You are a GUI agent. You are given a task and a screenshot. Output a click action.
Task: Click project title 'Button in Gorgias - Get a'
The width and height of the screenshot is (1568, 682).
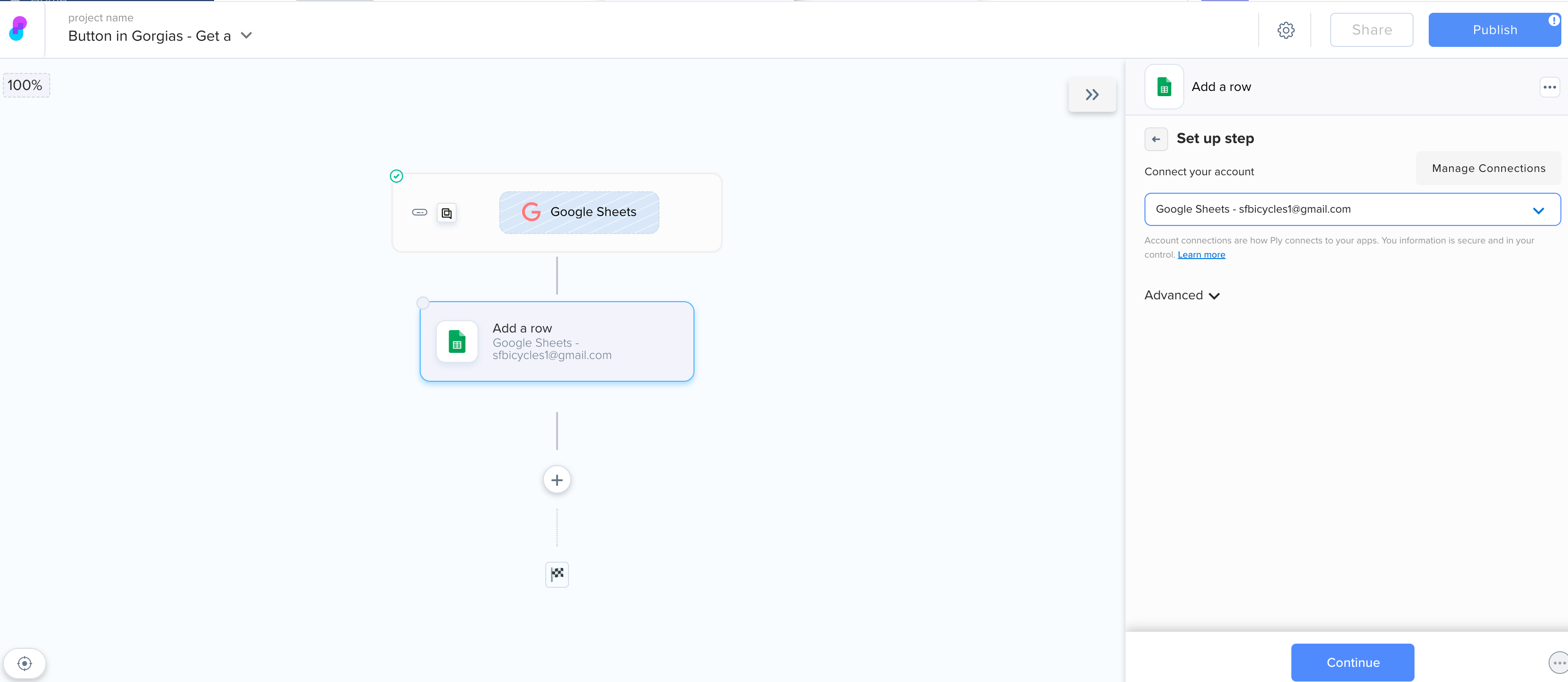[x=149, y=36]
